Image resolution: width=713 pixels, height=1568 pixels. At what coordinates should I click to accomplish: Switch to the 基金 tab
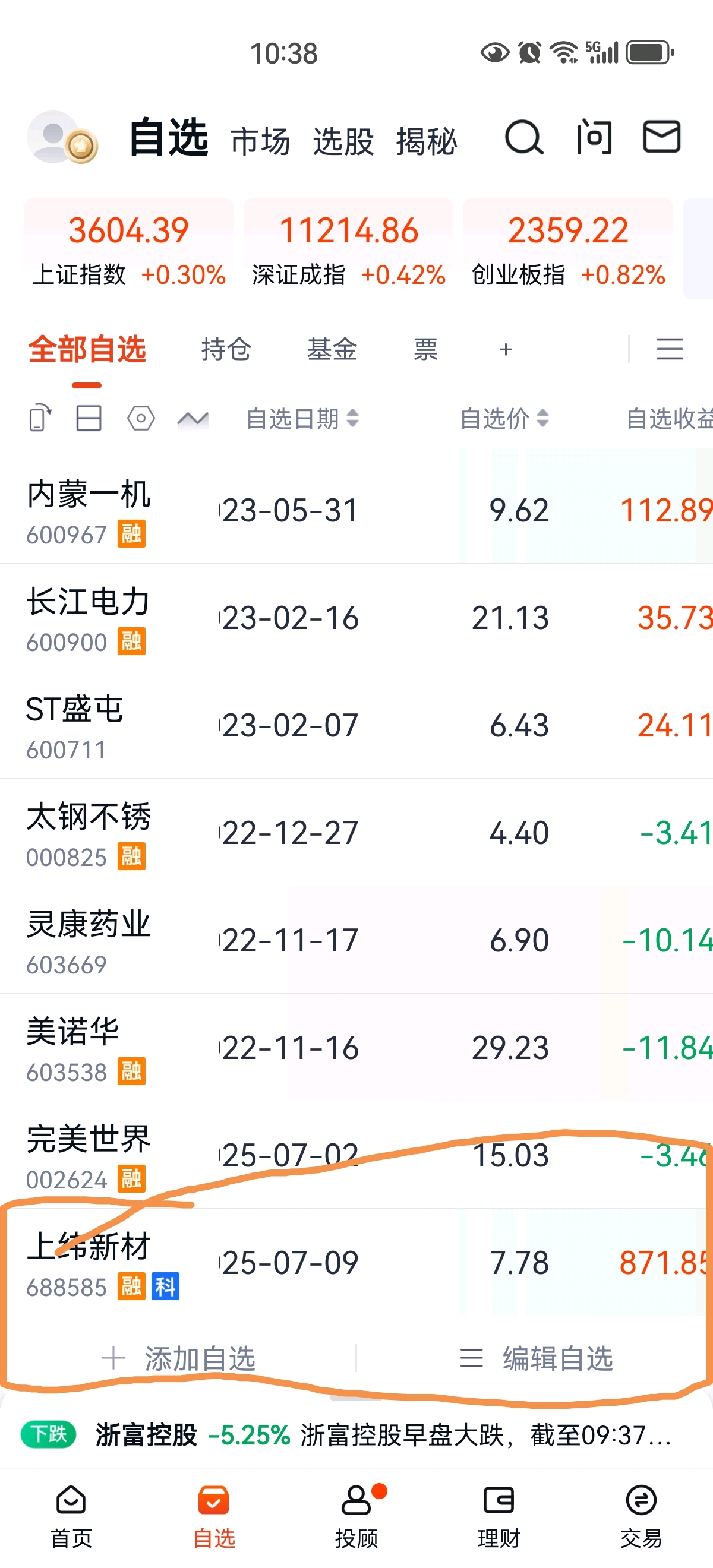click(332, 349)
